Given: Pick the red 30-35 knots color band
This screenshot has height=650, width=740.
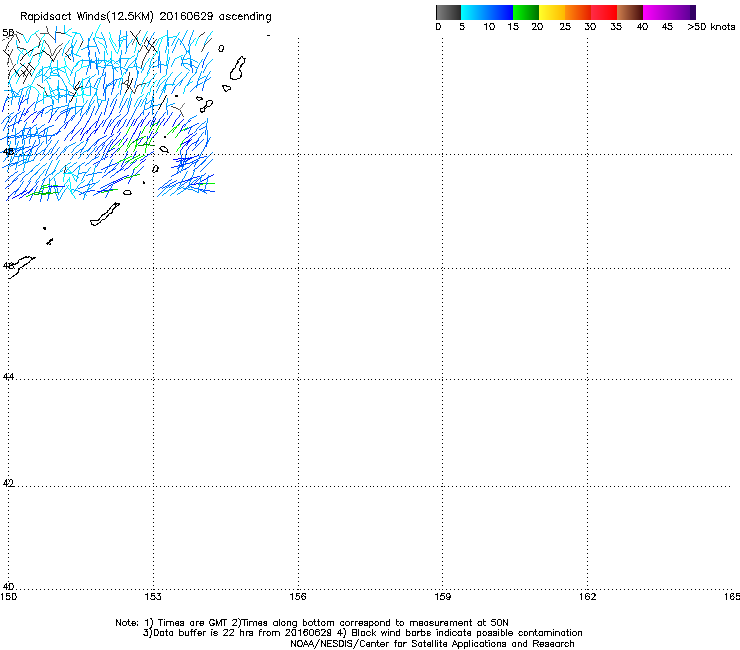Looking at the screenshot, I should click(604, 12).
